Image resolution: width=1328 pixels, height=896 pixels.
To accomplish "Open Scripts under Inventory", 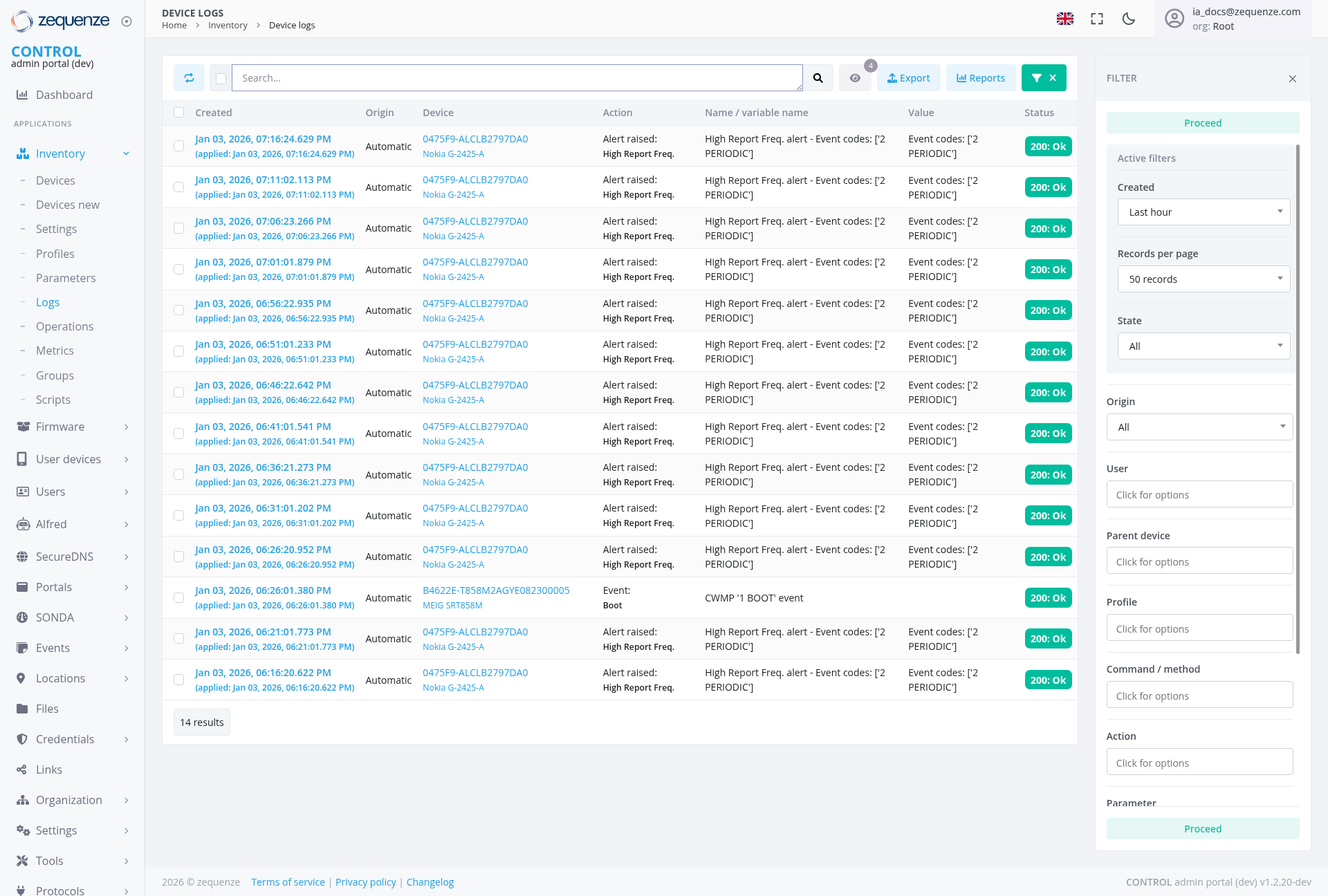I will 53,400.
